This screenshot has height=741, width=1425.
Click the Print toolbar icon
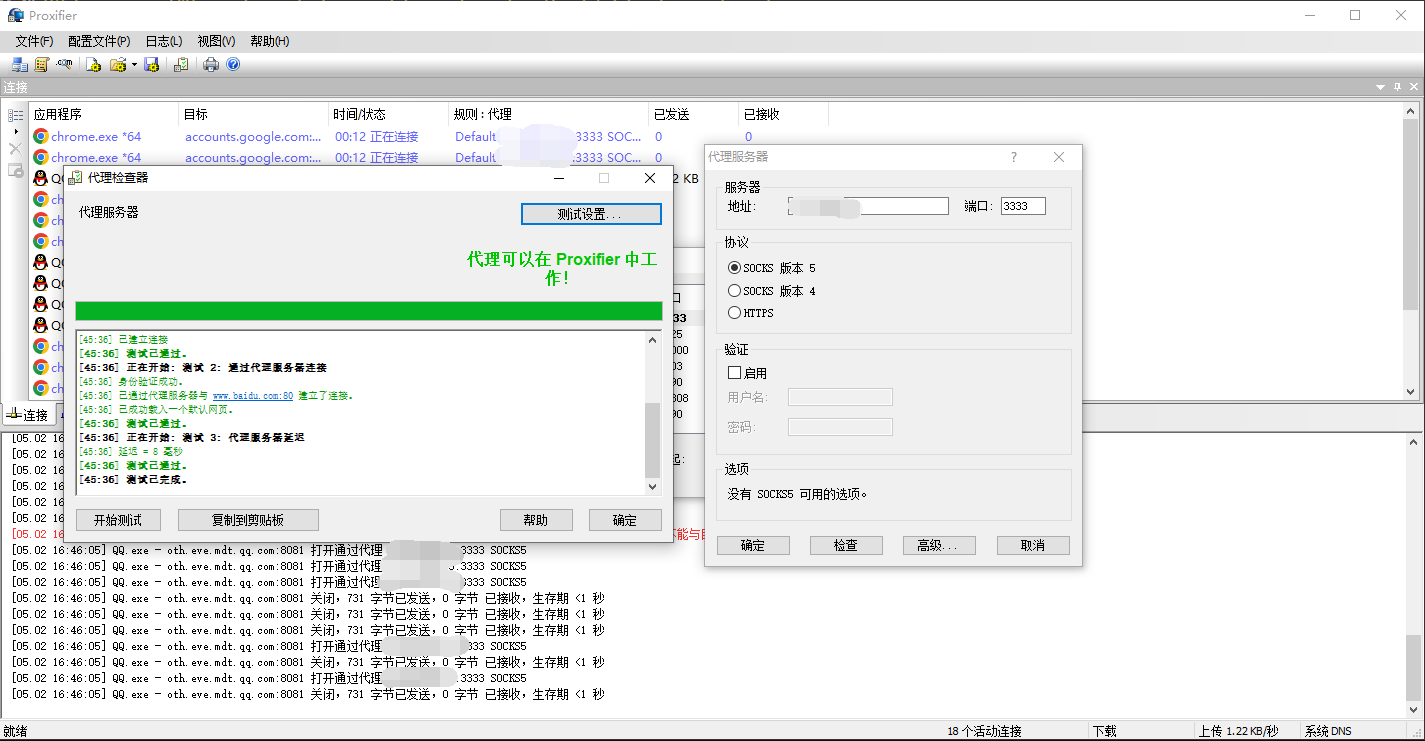[211, 64]
